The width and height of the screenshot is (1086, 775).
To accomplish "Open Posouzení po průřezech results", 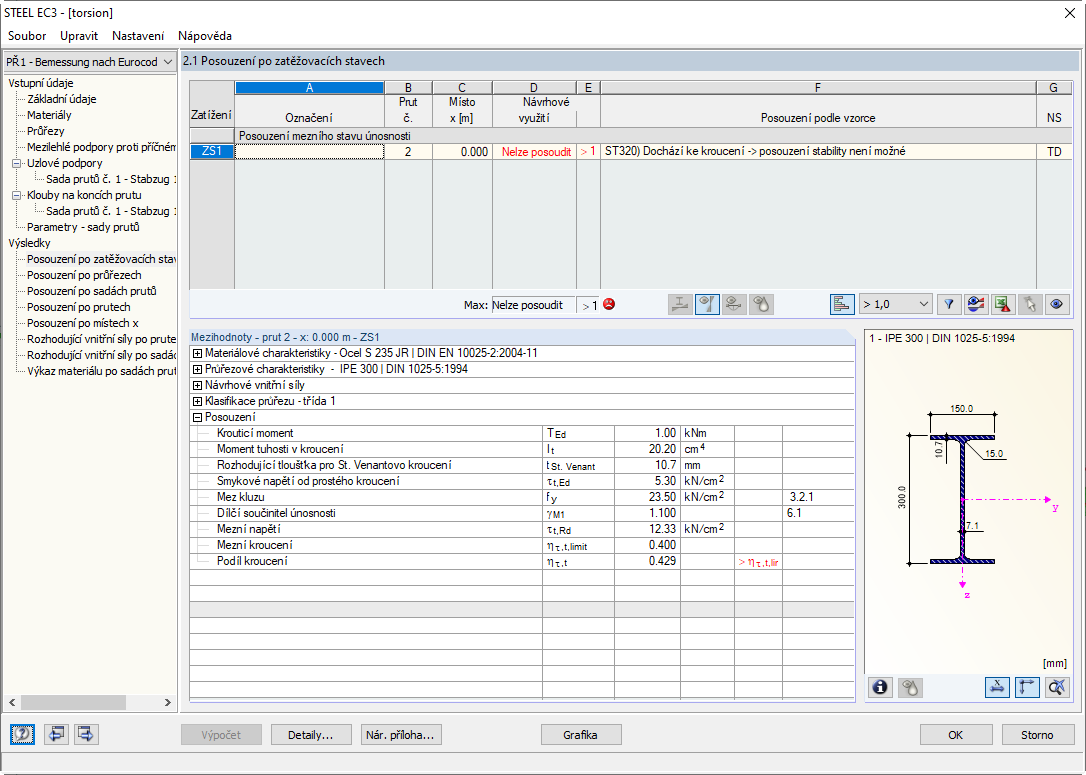I will pyautogui.click(x=84, y=275).
